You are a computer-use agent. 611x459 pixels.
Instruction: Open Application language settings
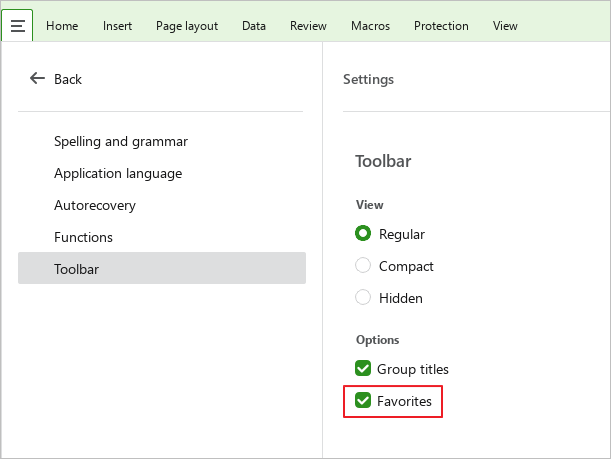tap(162, 173)
